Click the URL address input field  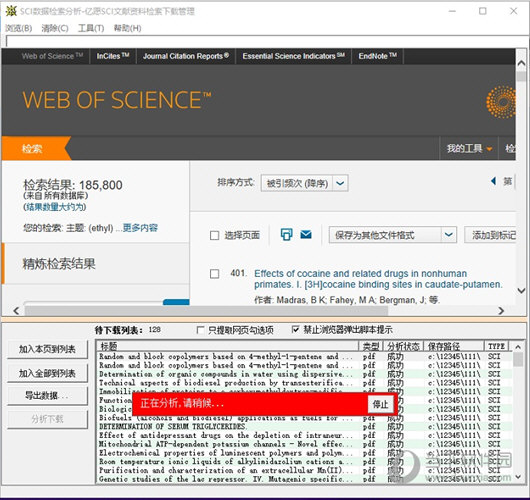coord(267,41)
